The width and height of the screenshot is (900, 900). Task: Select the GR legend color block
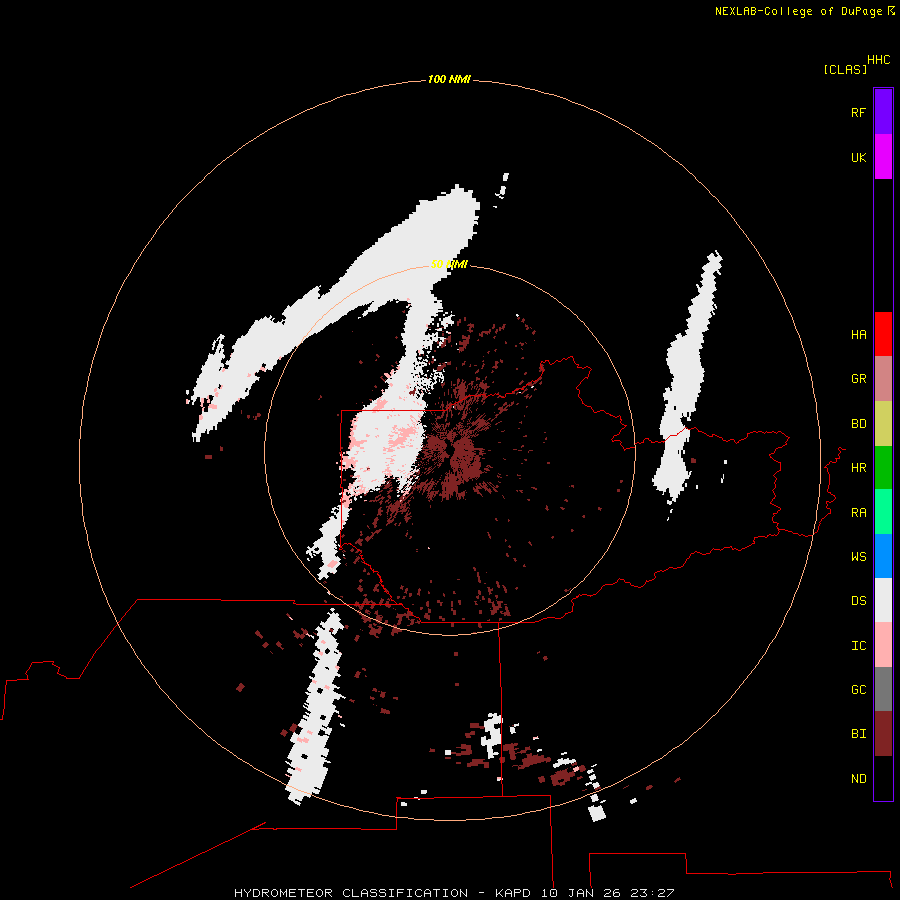tap(883, 379)
